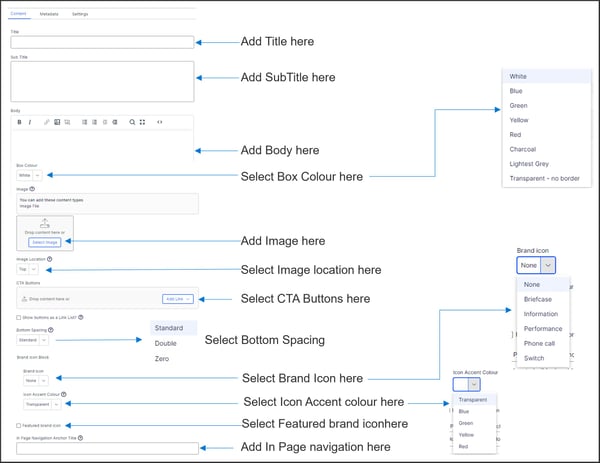Image resolution: width=600 pixels, height=463 pixels.
Task: Tick the Featured brand icon checkbox
Action: tap(19, 425)
